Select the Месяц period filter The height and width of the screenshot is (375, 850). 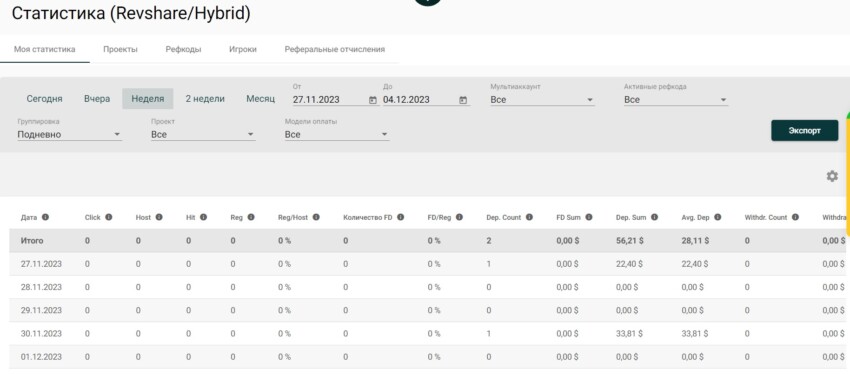260,99
